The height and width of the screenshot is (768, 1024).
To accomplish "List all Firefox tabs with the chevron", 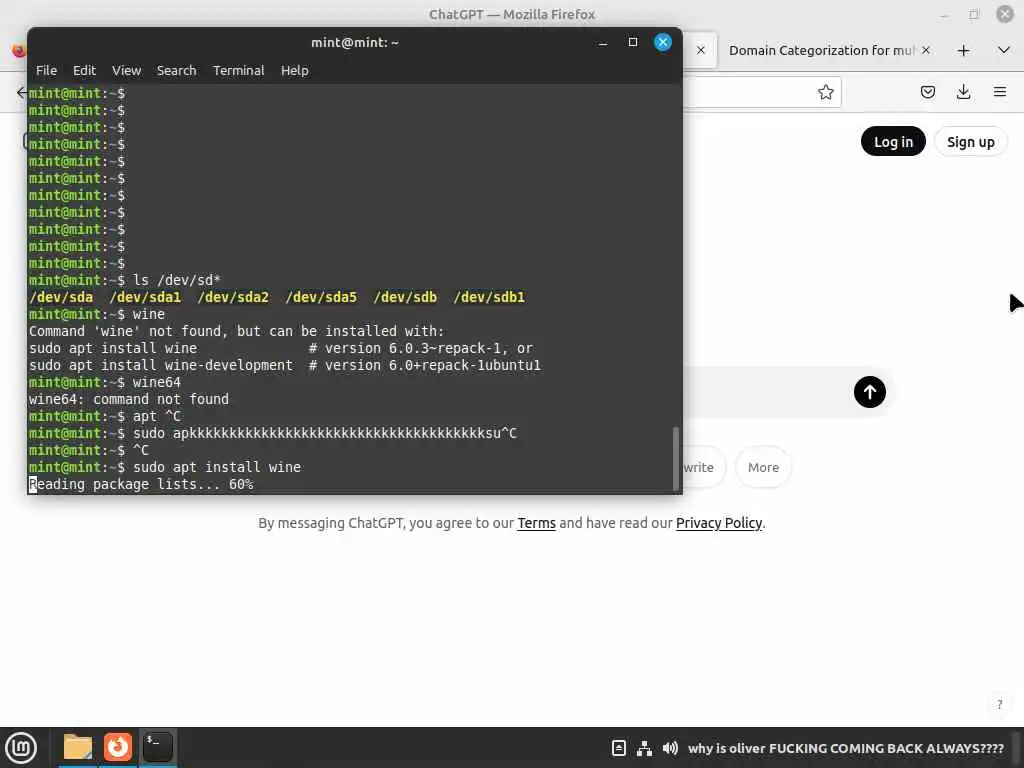I will [1004, 50].
